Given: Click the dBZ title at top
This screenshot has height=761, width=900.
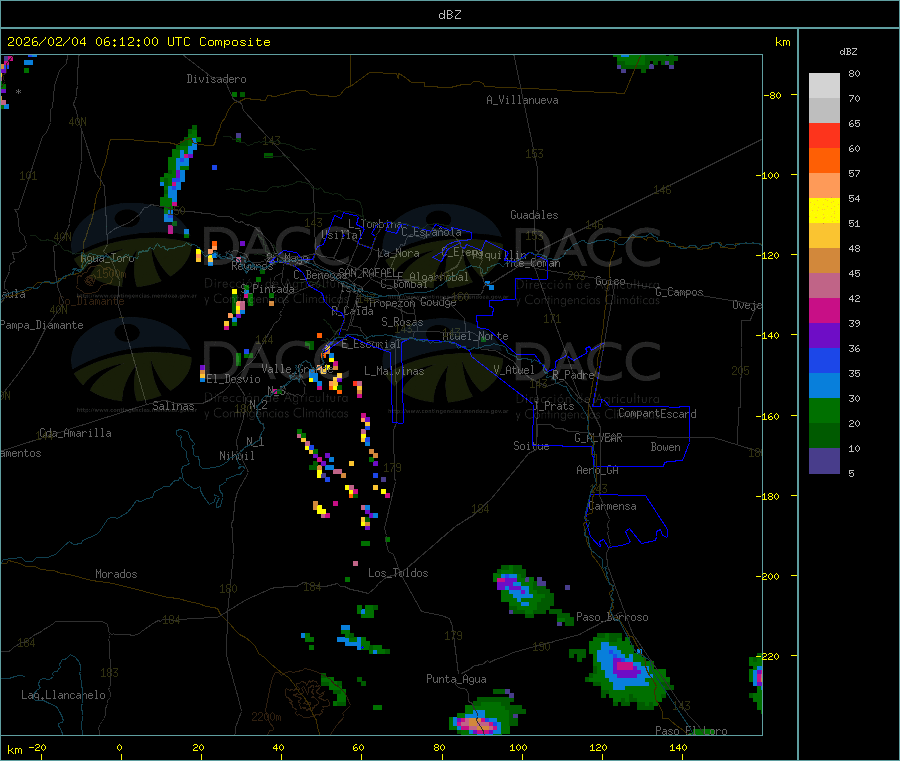Looking at the screenshot, I should click(449, 15).
